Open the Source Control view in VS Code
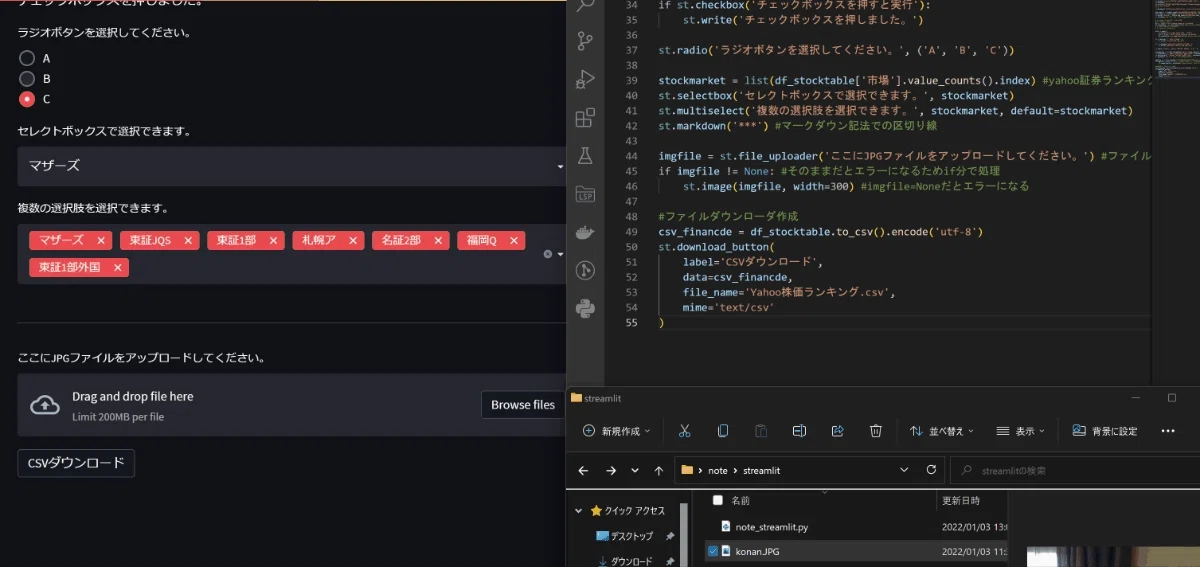Screen dimensions: 1200x567 (585, 41)
